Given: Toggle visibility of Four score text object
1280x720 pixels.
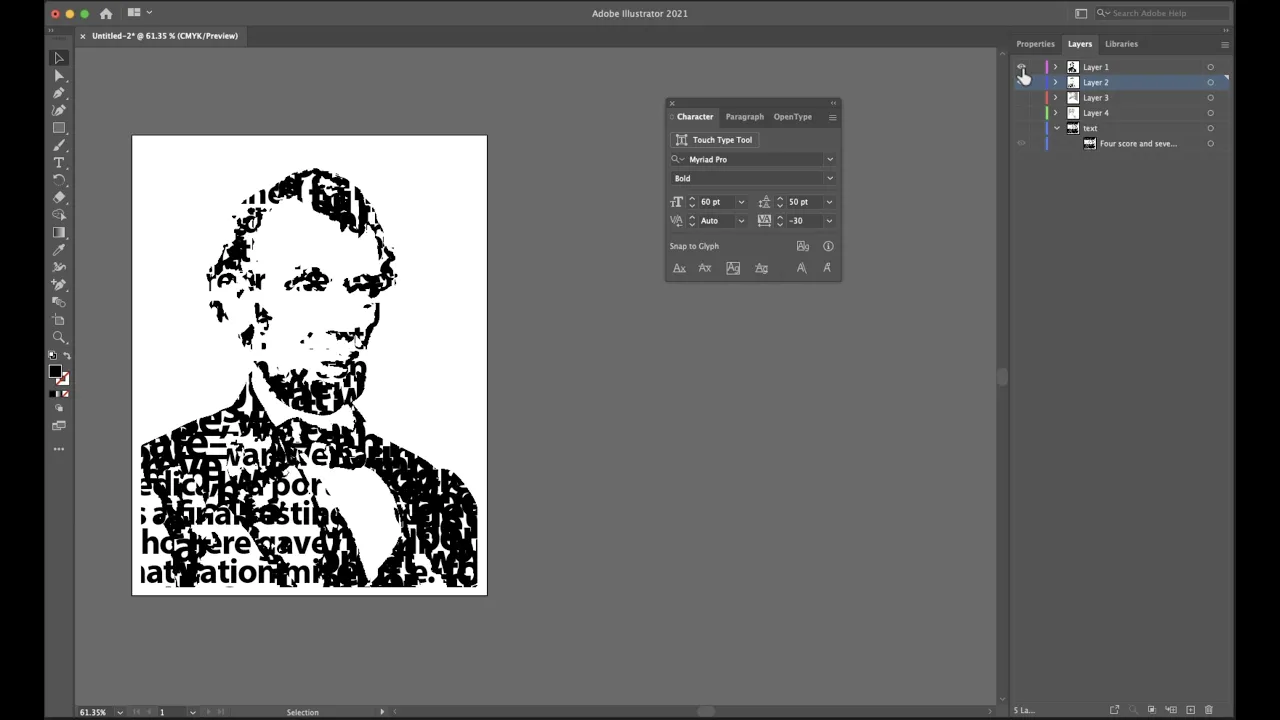Looking at the screenshot, I should [x=1021, y=143].
